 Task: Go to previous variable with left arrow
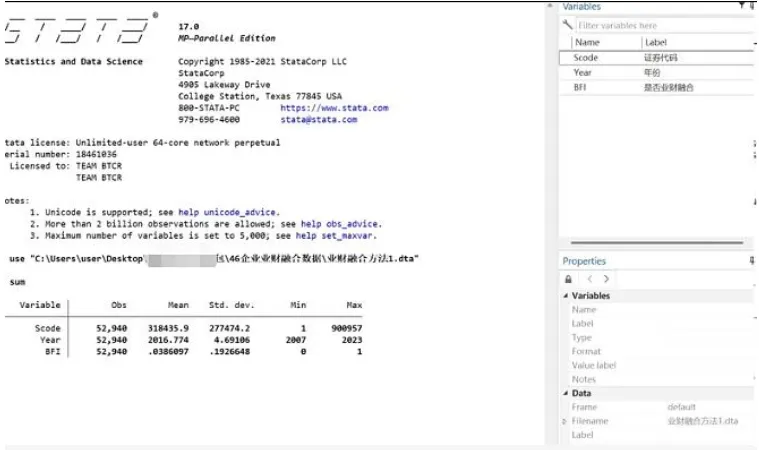point(590,279)
